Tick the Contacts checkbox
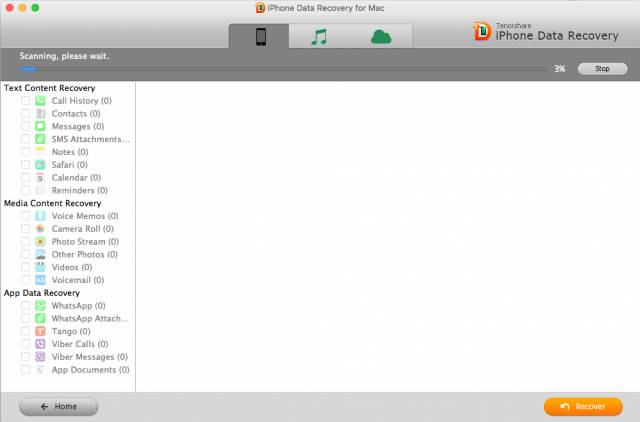Image resolution: width=640 pixels, height=422 pixels. click(x=25, y=113)
